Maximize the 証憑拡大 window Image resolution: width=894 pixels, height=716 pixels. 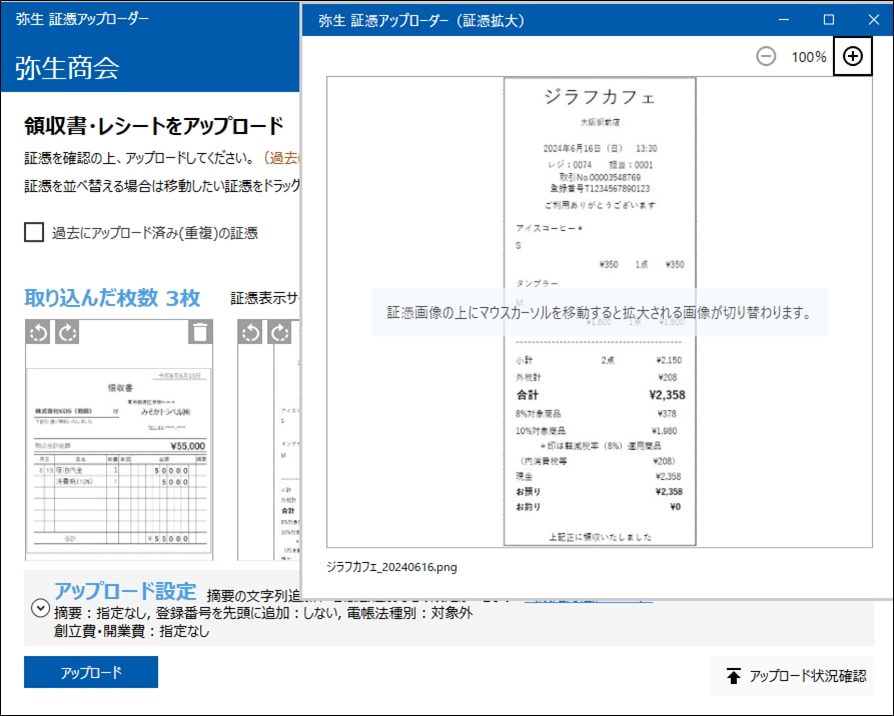pos(829,20)
